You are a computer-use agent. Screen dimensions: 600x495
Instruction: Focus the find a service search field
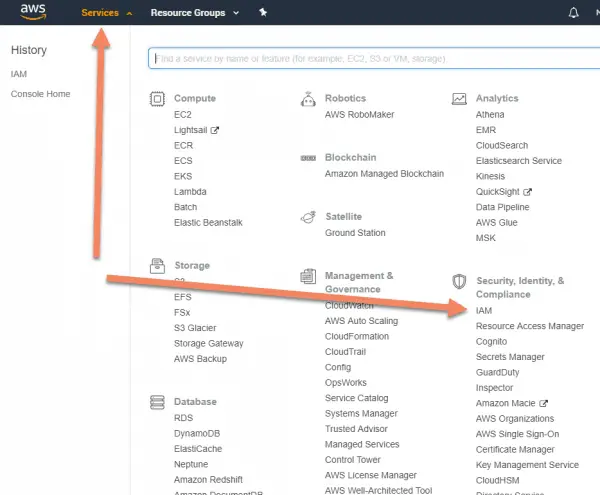coord(374,59)
